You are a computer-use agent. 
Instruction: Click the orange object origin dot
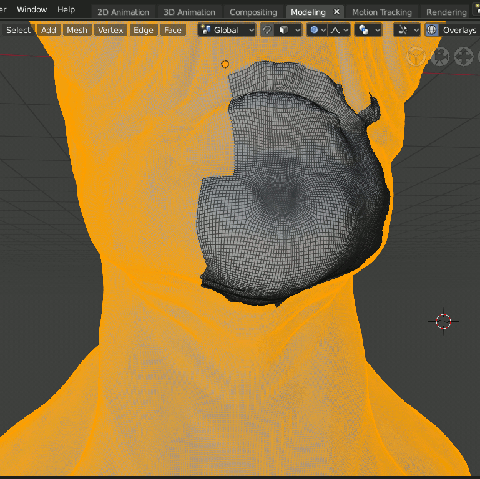(x=225, y=64)
